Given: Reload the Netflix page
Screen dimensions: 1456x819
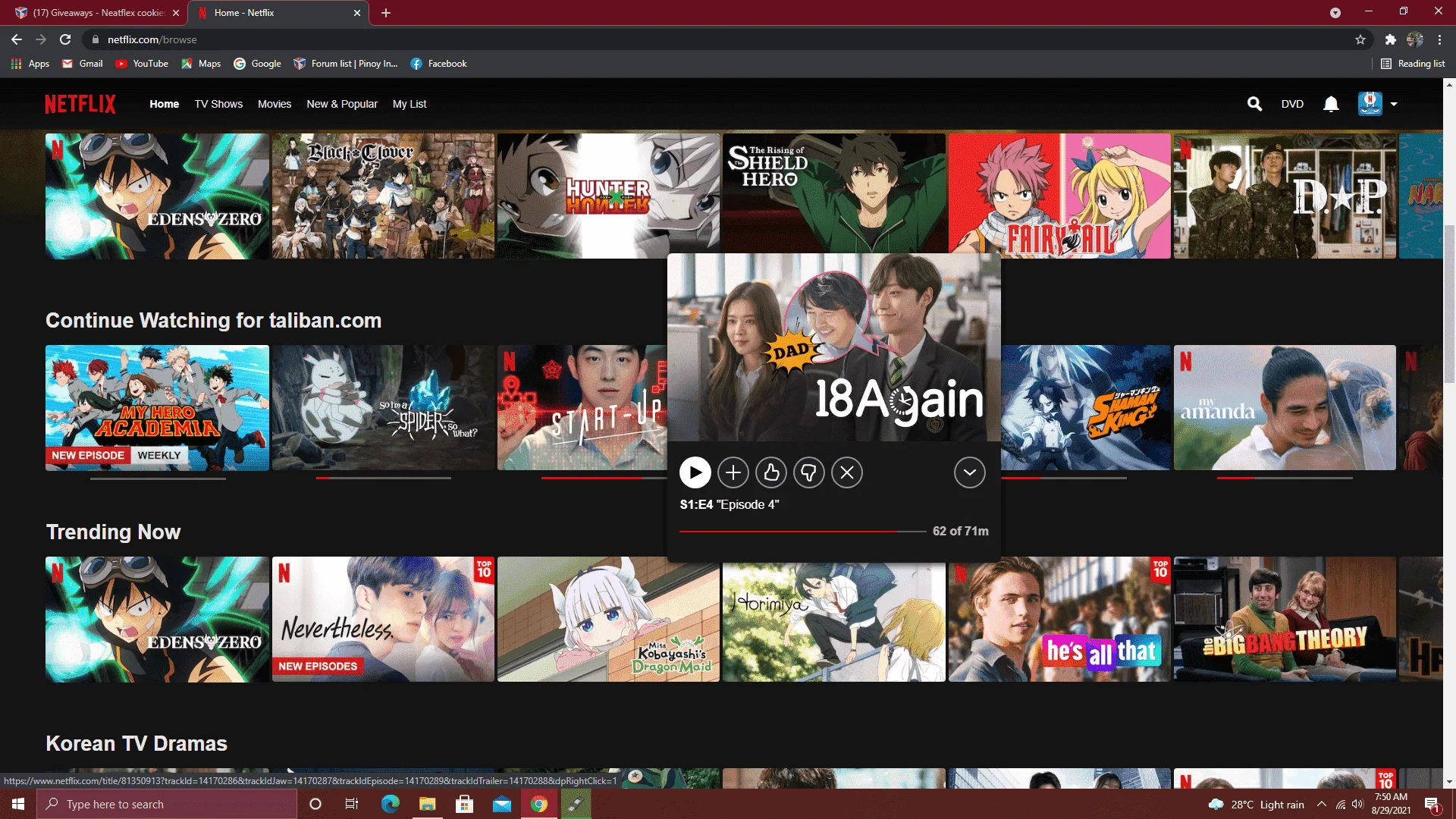Looking at the screenshot, I should [x=65, y=39].
